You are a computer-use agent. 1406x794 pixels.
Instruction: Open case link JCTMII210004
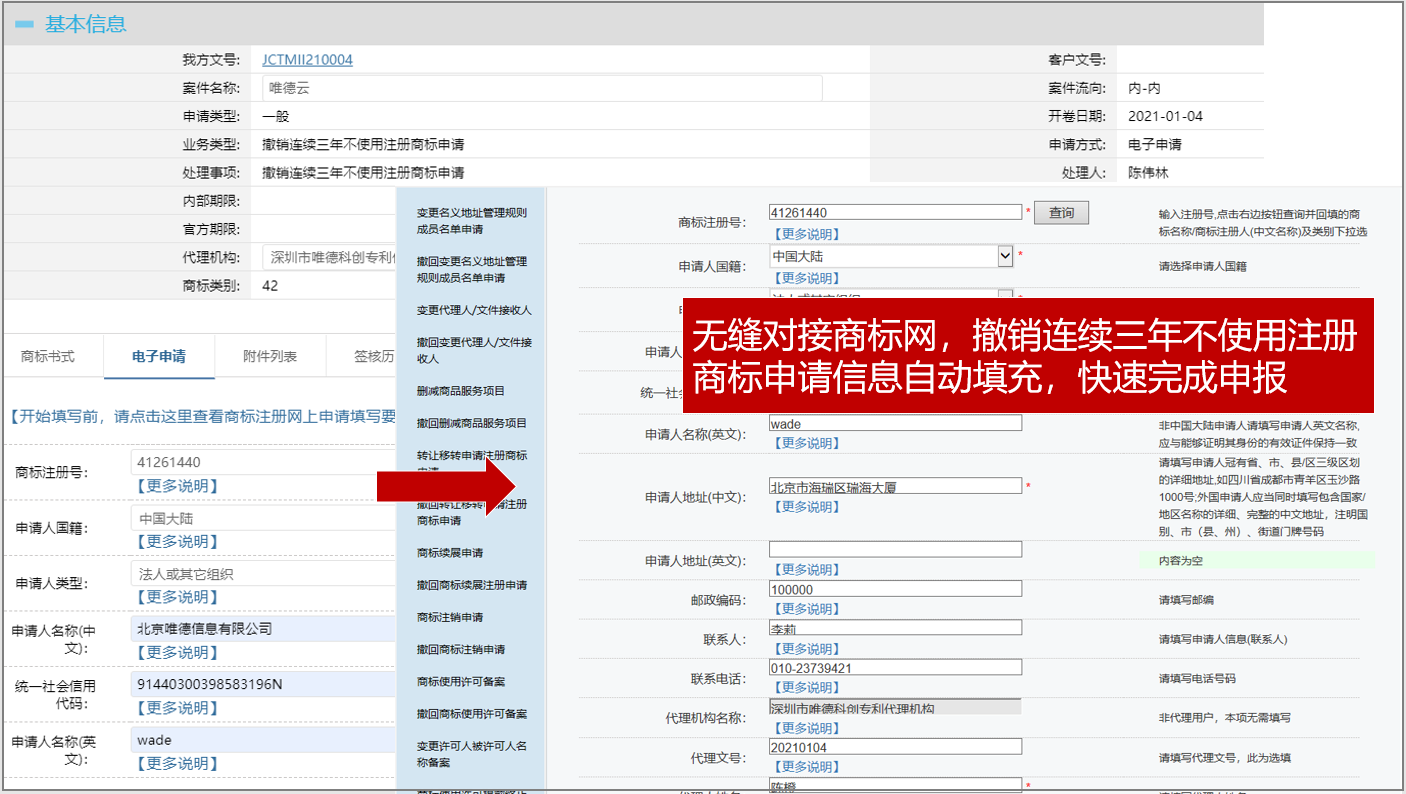pyautogui.click(x=307, y=60)
